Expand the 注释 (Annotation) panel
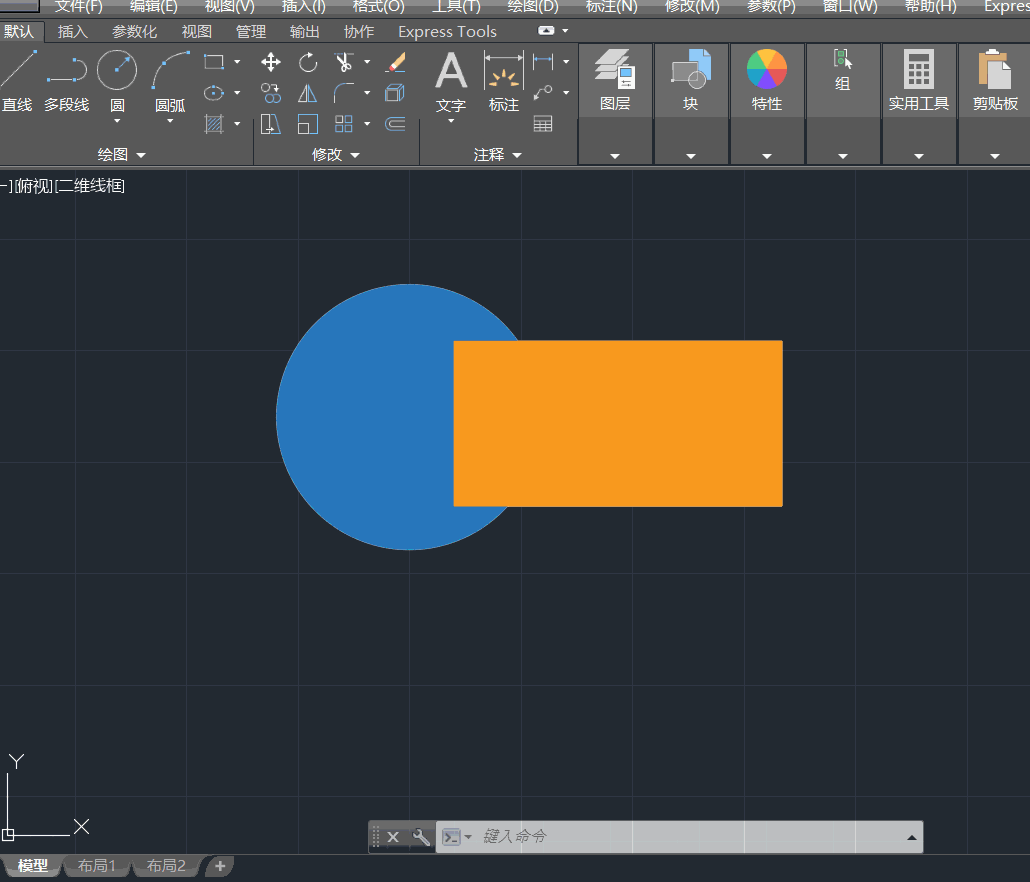 [498, 155]
